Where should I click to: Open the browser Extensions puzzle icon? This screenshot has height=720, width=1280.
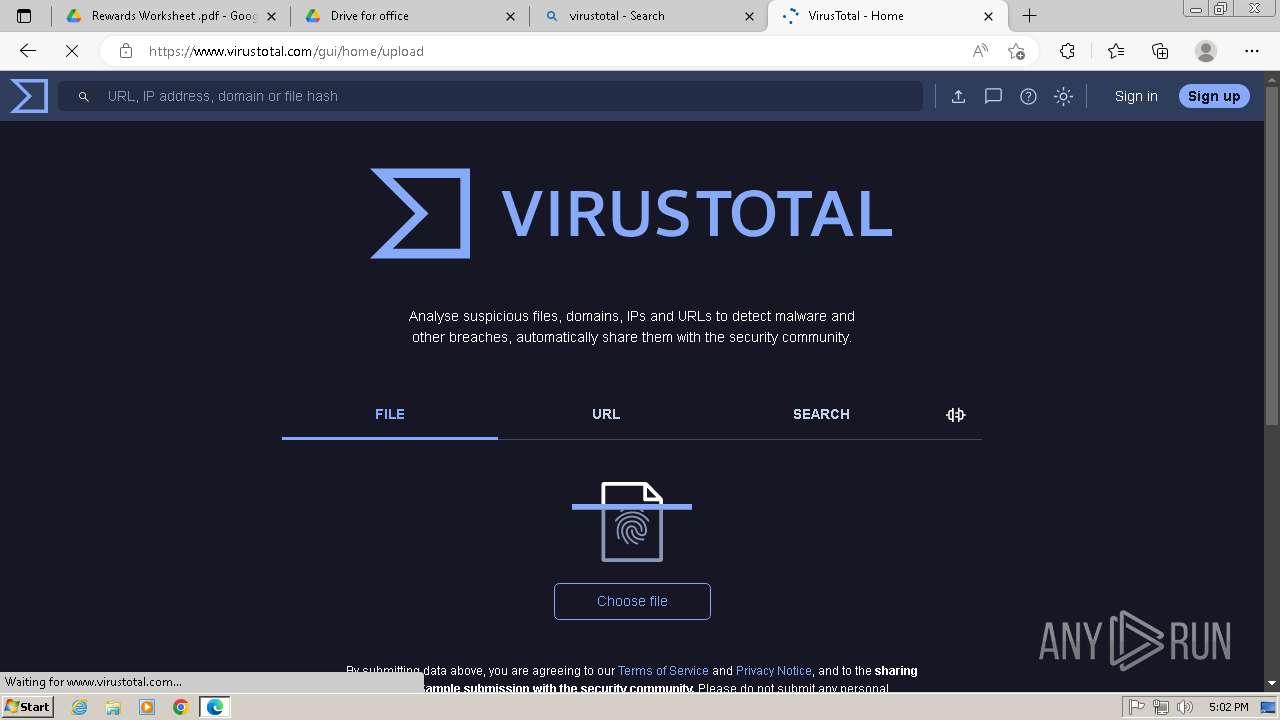(1067, 51)
